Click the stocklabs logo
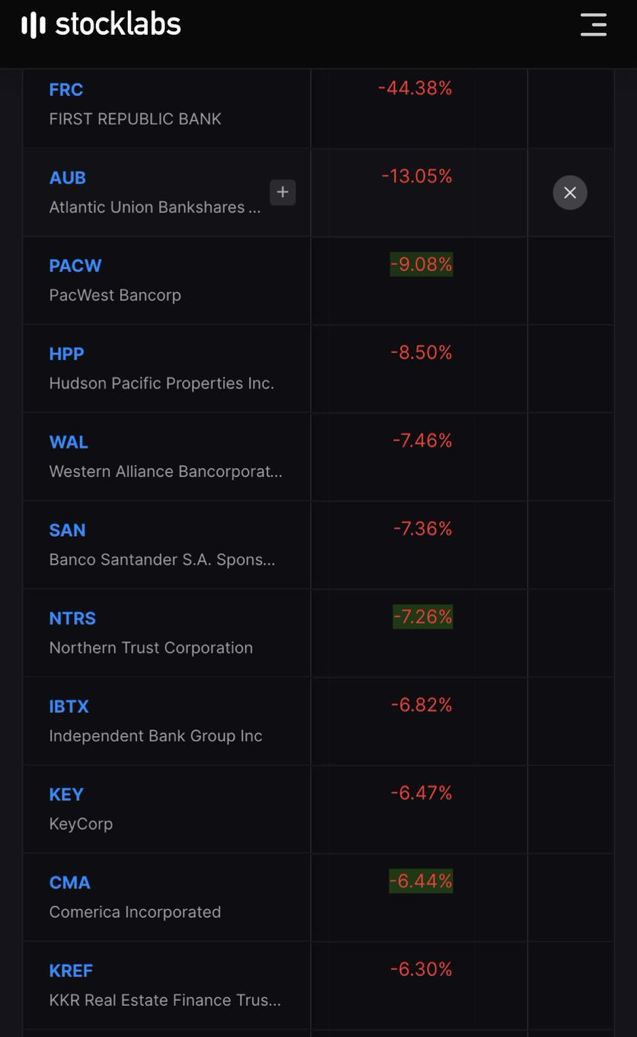Viewport: 637px width, 1037px height. [x=101, y=25]
